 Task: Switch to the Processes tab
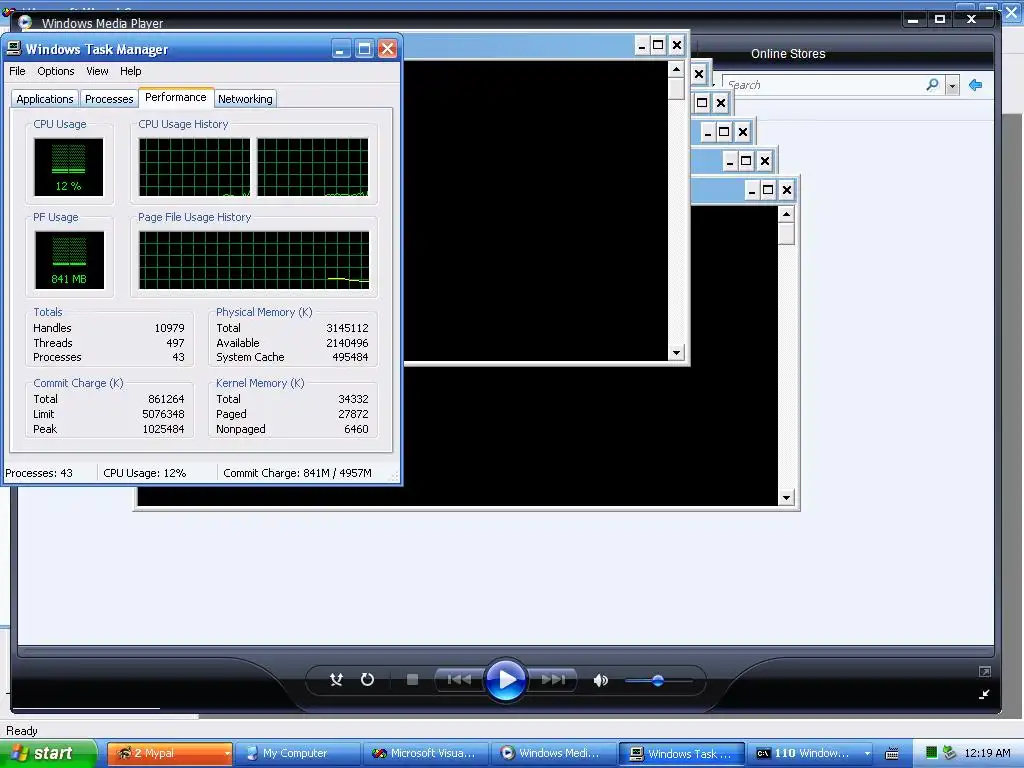point(109,99)
